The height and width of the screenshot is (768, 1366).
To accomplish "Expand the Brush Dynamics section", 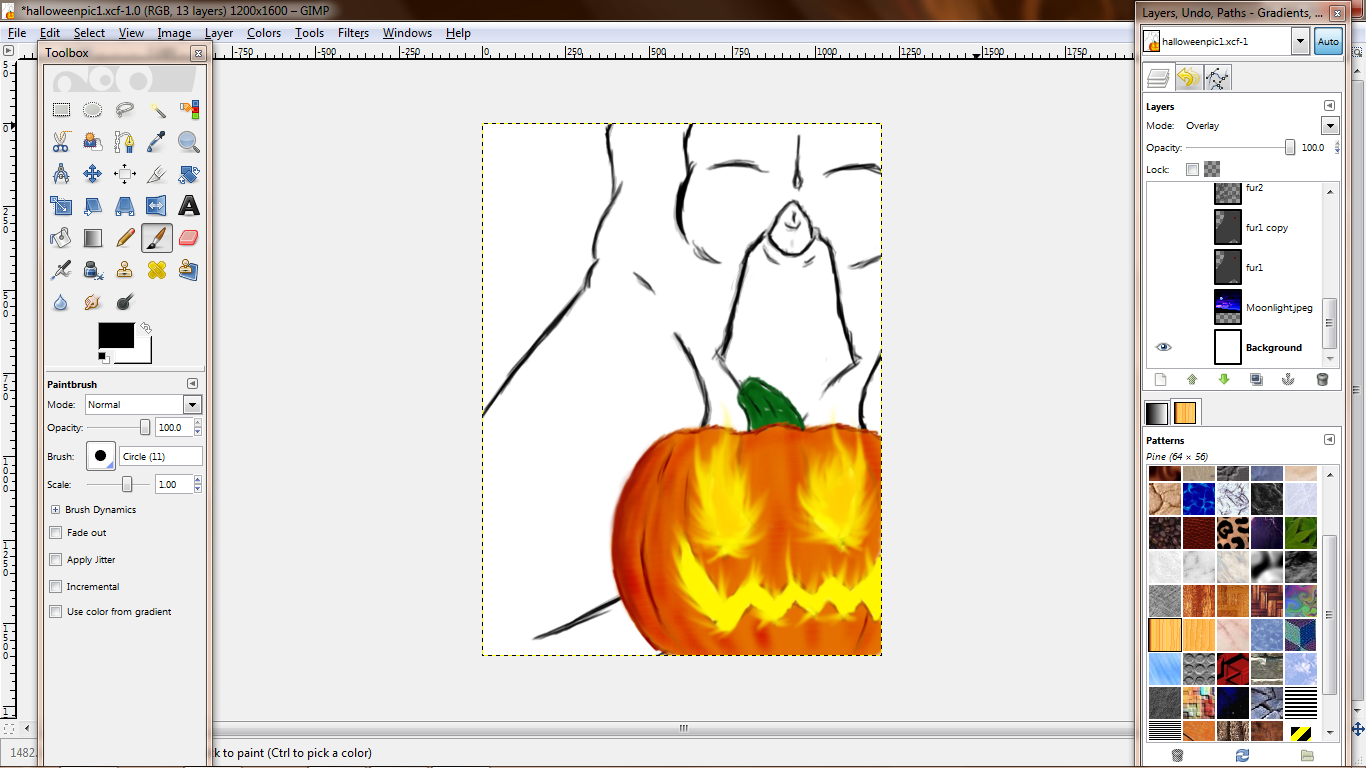I will tap(56, 510).
